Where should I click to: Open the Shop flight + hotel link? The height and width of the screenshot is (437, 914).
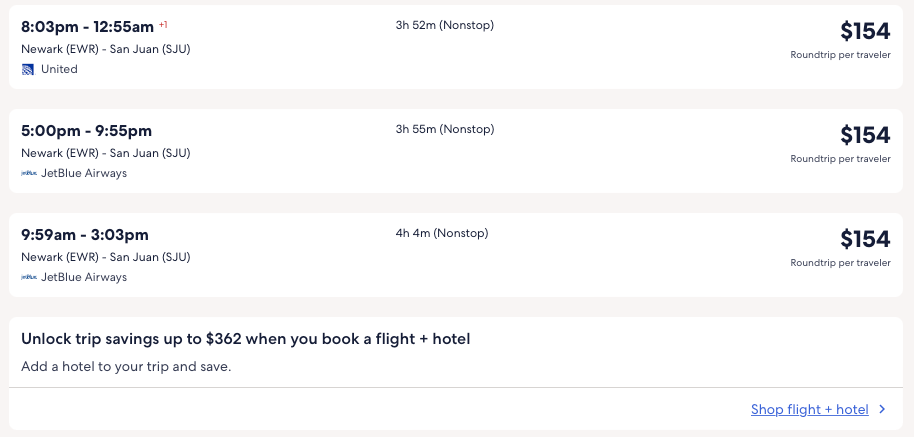coord(809,409)
